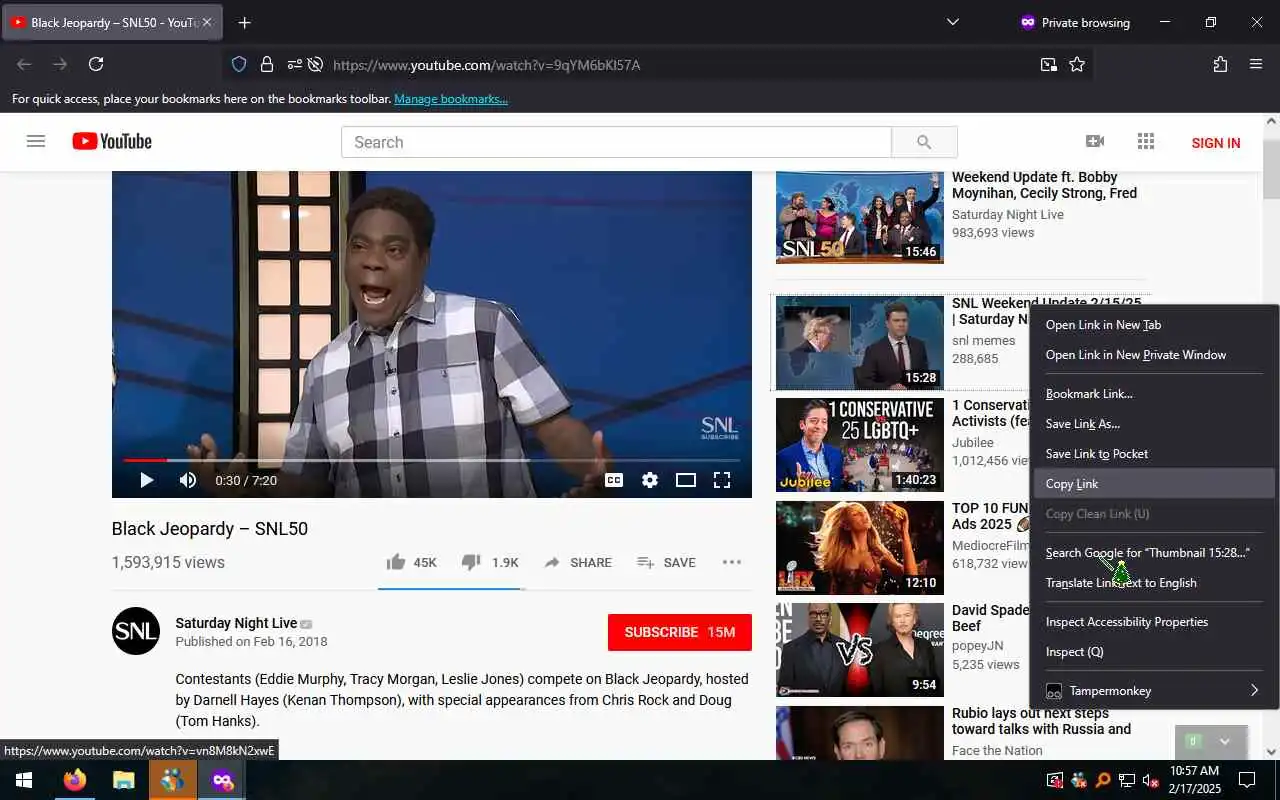Bookmark this page with the star
This screenshot has width=1280, height=800.
1077,64
